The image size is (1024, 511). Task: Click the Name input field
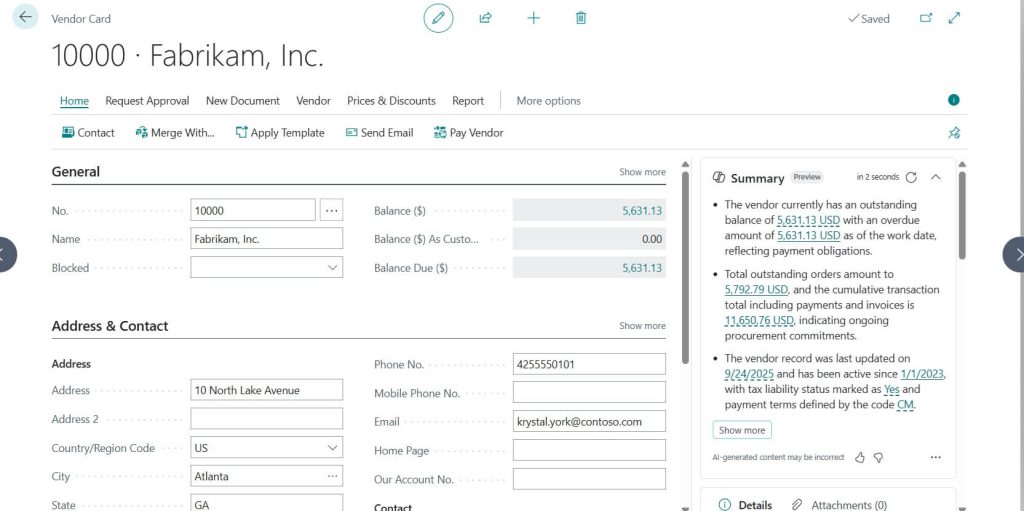pos(266,239)
